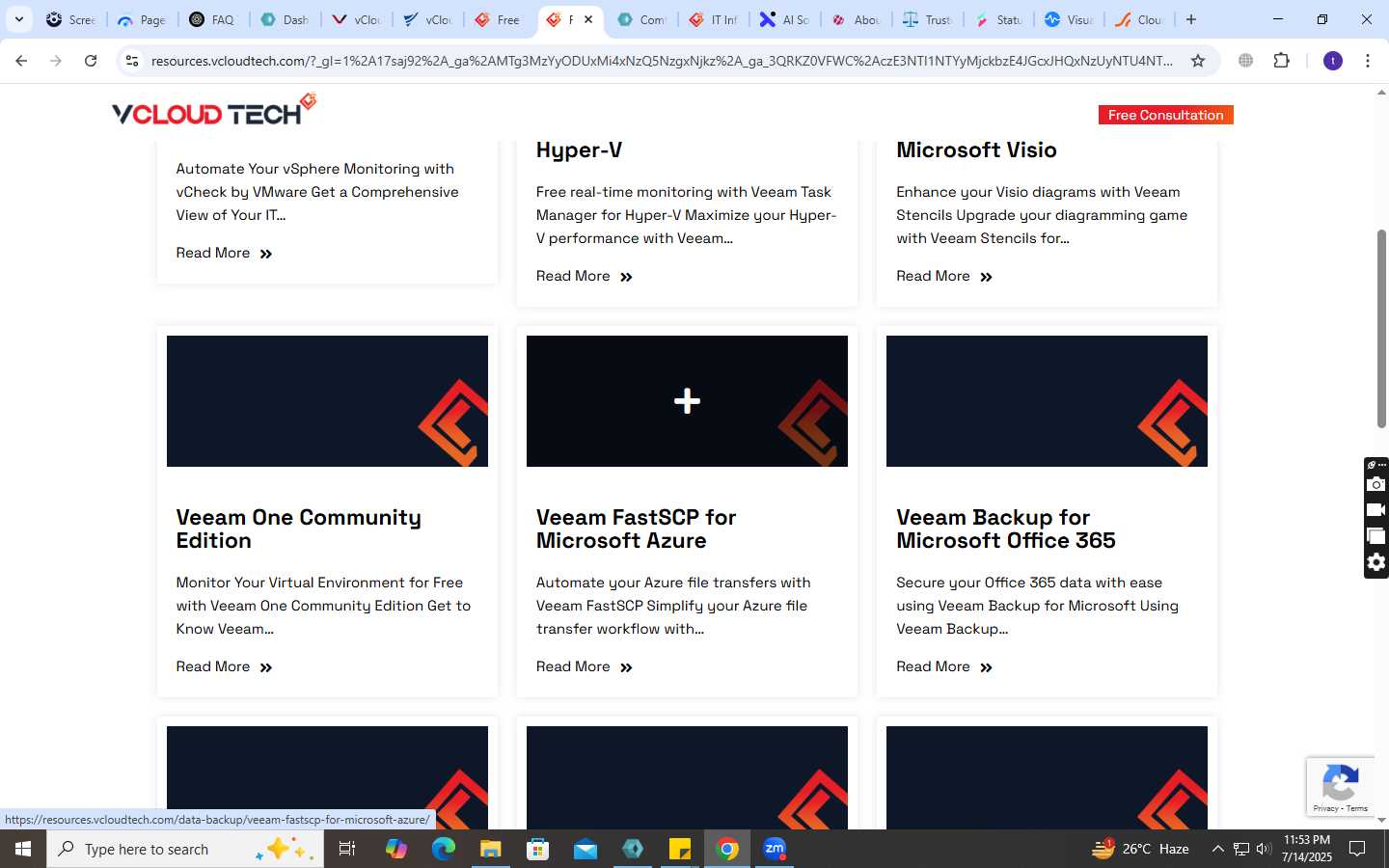The image size is (1389, 868).
Task: Click the browser back arrow
Action: coord(21,61)
